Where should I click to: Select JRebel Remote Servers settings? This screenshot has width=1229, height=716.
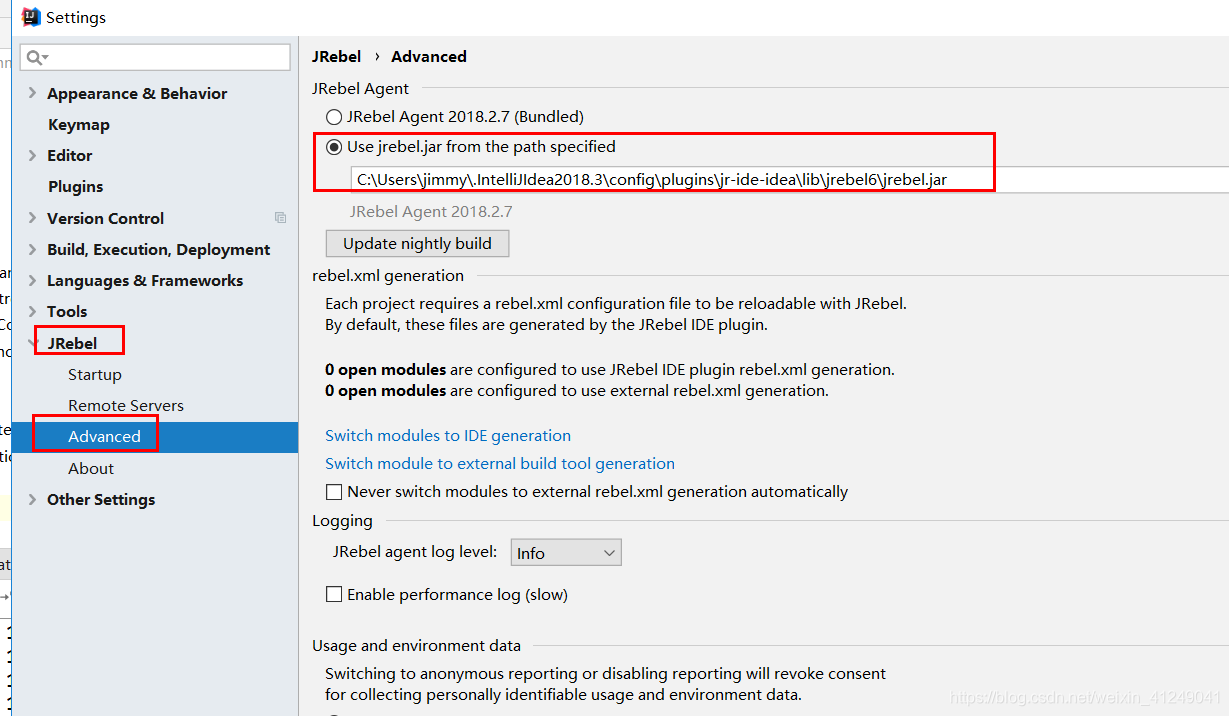click(x=126, y=406)
